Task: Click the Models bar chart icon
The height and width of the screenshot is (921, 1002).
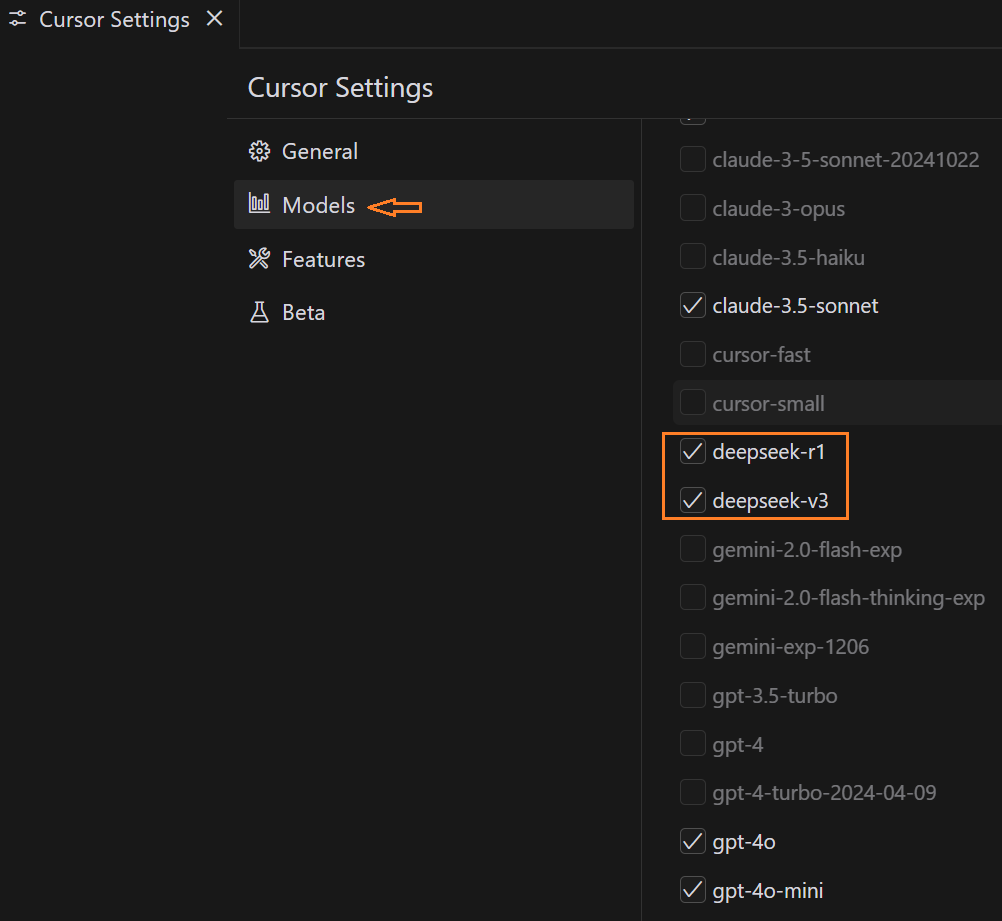Action: [x=259, y=203]
